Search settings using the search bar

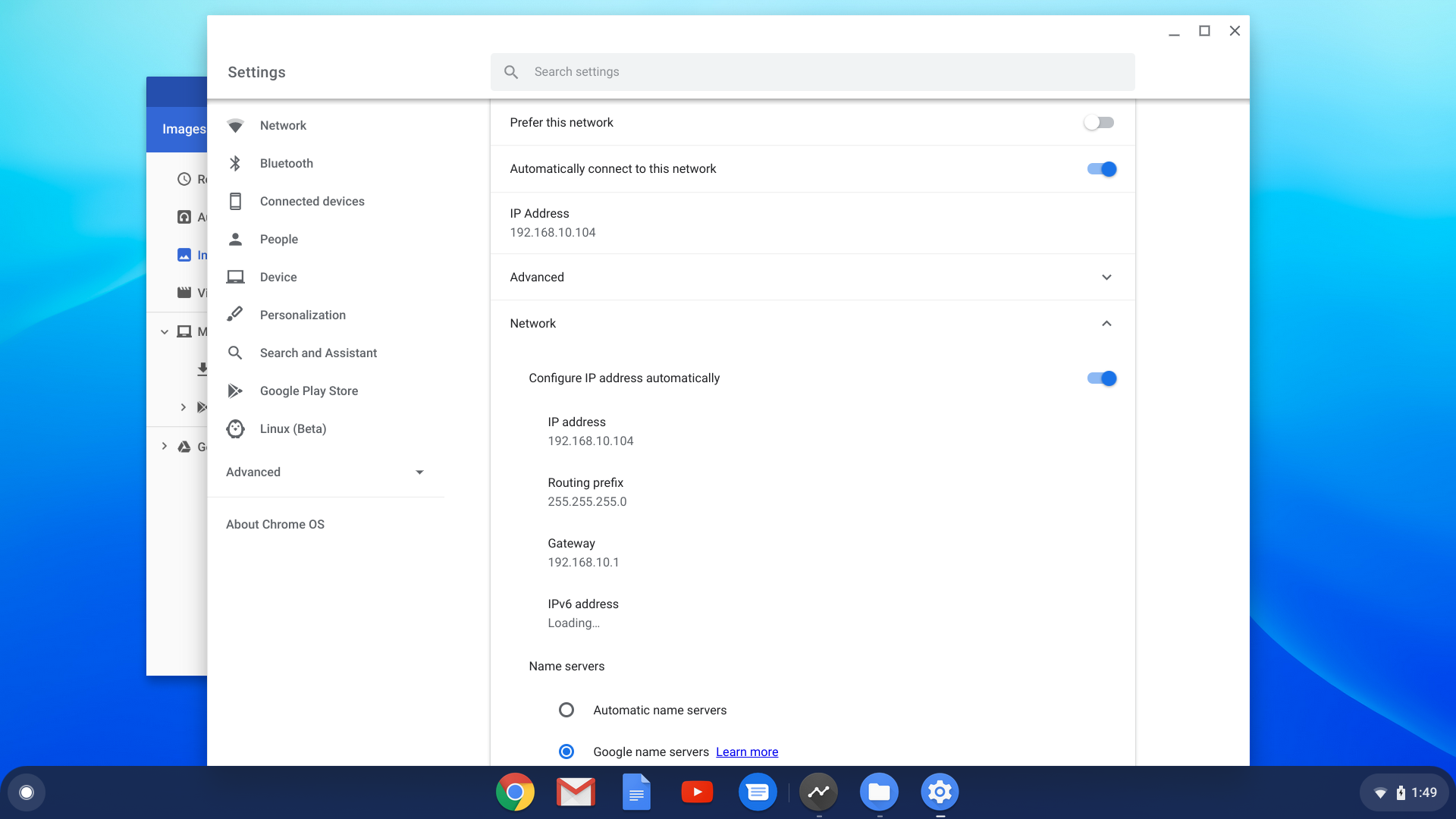click(x=812, y=72)
